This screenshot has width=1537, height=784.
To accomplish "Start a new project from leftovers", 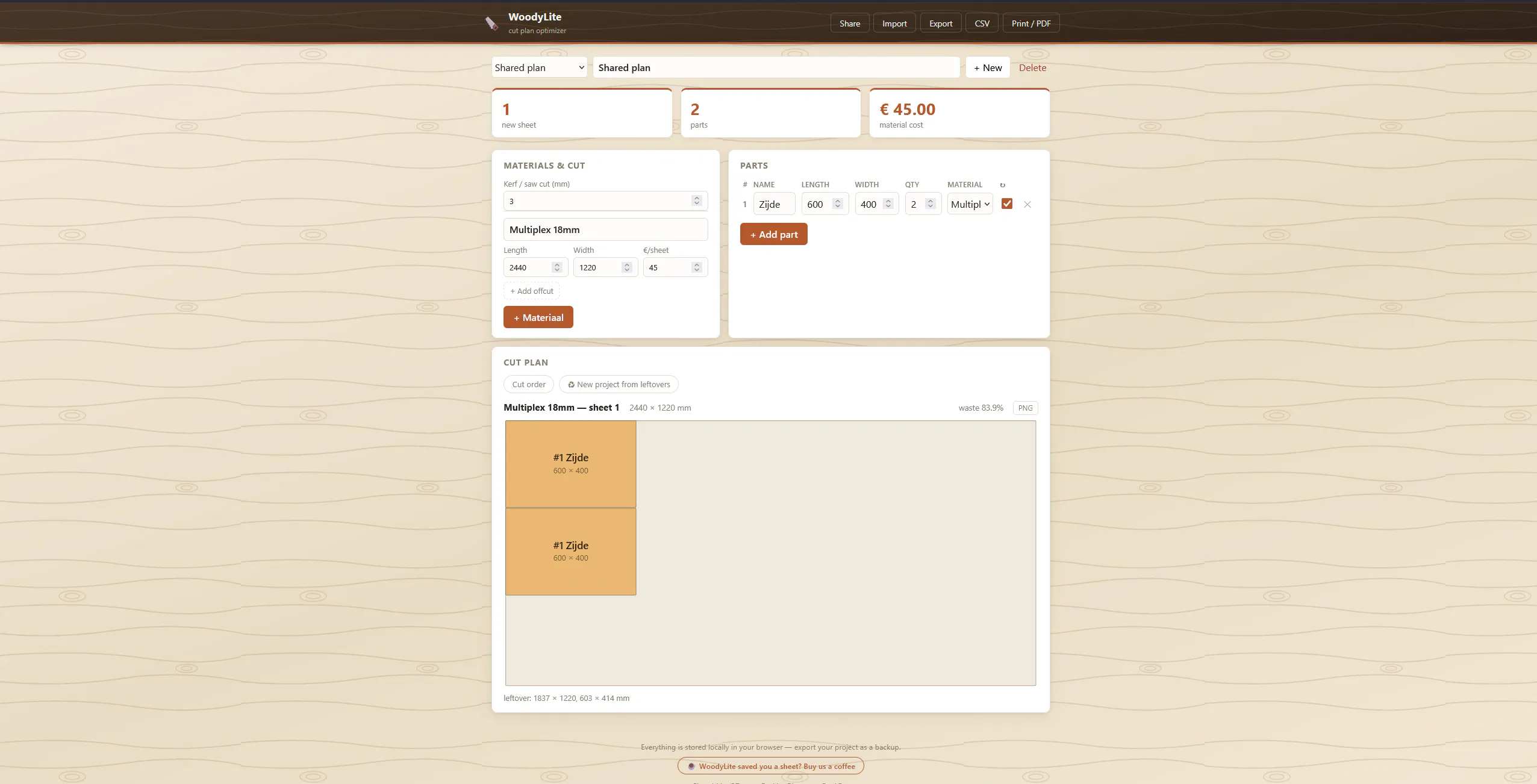I will coord(619,384).
